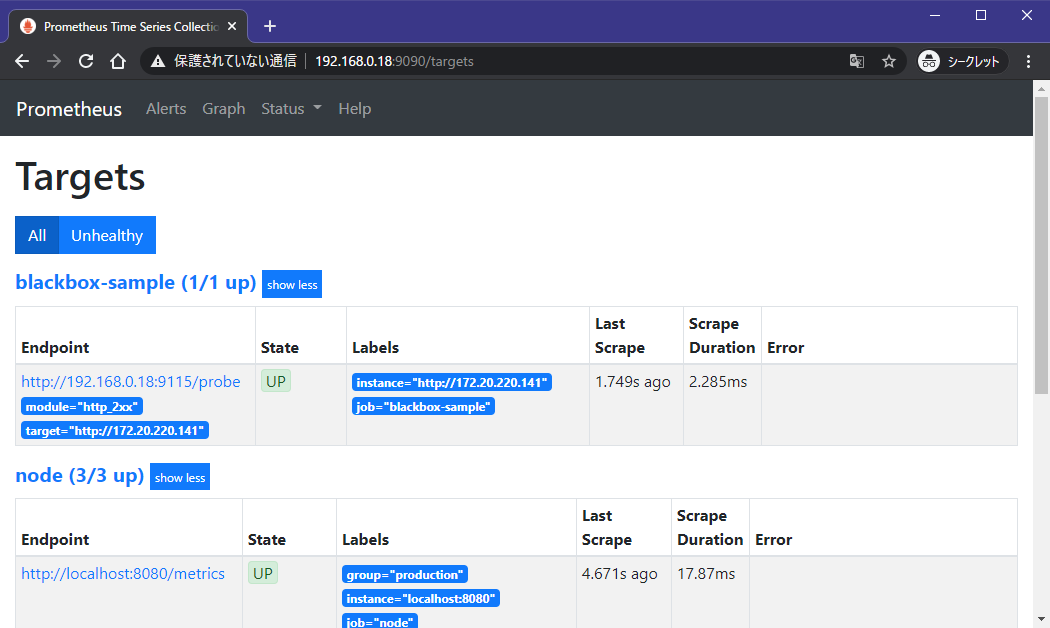Image resolution: width=1050 pixels, height=628 pixels.
Task: Click the 17.87ms scrape duration value
Action: coord(706,574)
